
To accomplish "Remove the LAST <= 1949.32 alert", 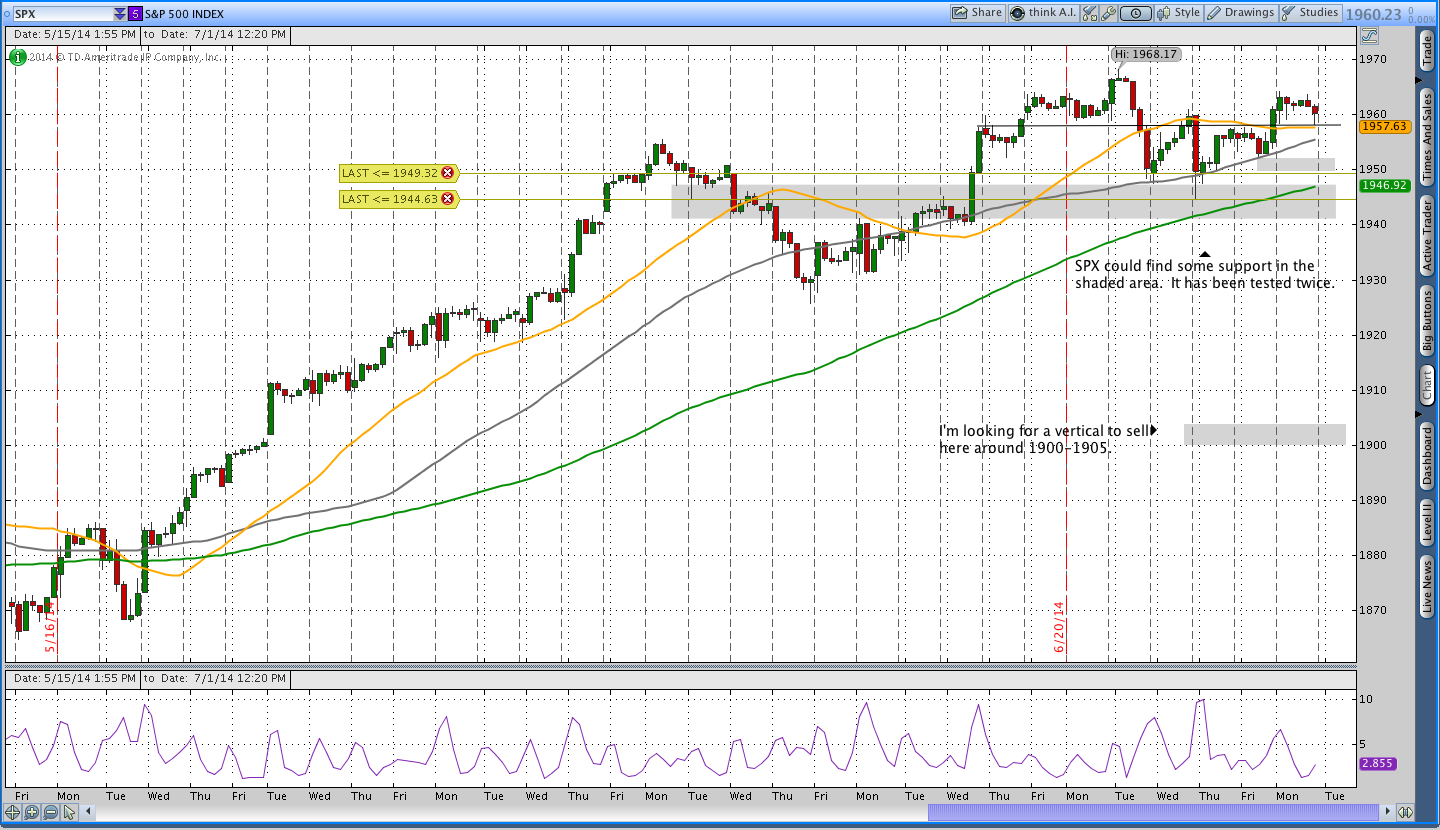I will click(447, 173).
